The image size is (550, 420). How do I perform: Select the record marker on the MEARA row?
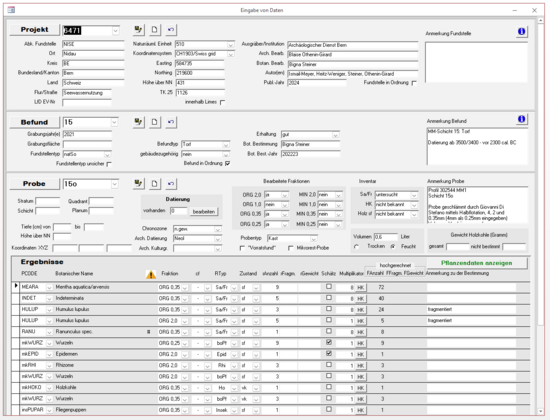[x=15, y=287]
